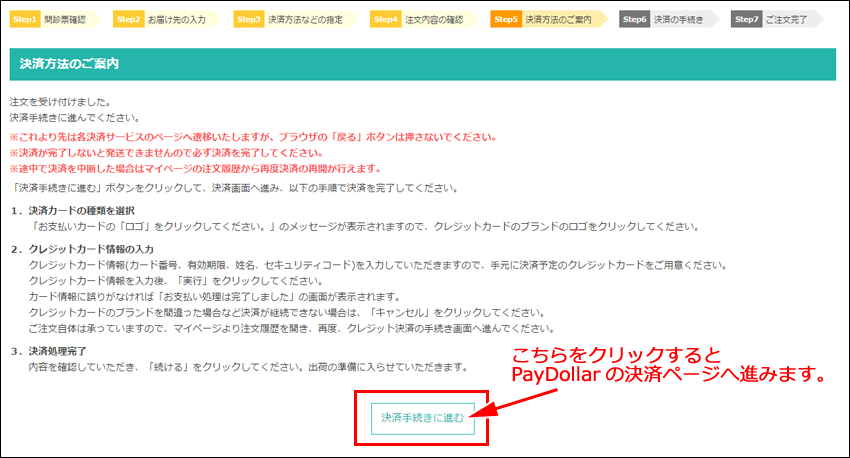Select Step1 問診票確認 in the progress bar
This screenshot has height=458, width=850.
coord(55,20)
